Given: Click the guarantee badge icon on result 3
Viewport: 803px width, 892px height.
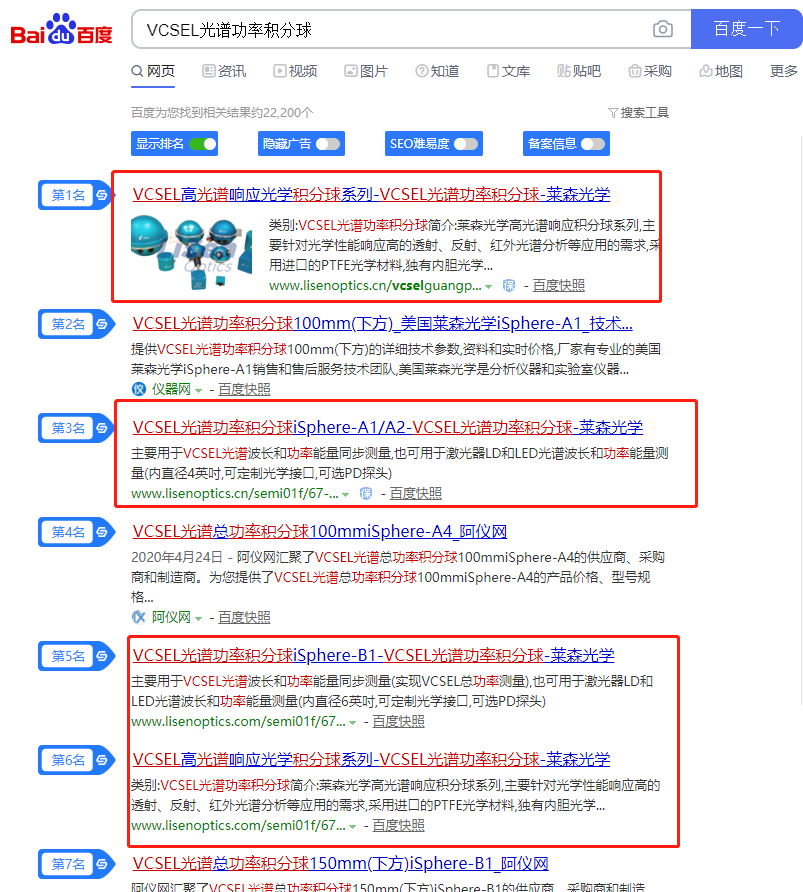Looking at the screenshot, I should tap(366, 494).
